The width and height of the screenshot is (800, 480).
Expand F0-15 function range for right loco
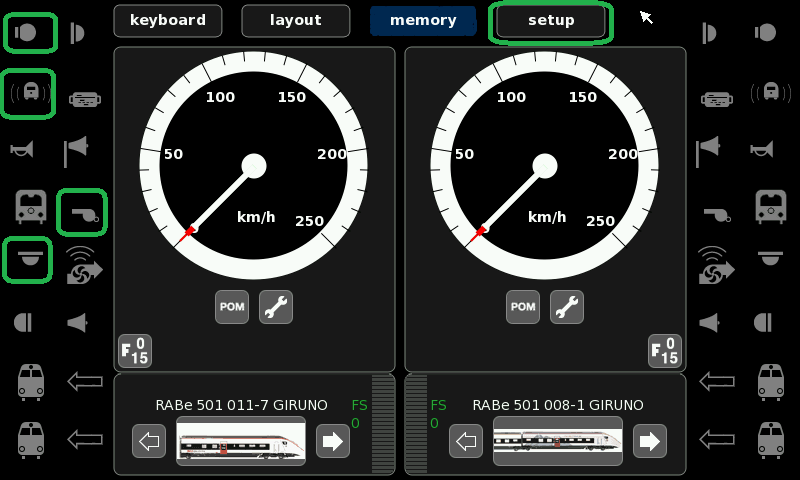pos(665,350)
